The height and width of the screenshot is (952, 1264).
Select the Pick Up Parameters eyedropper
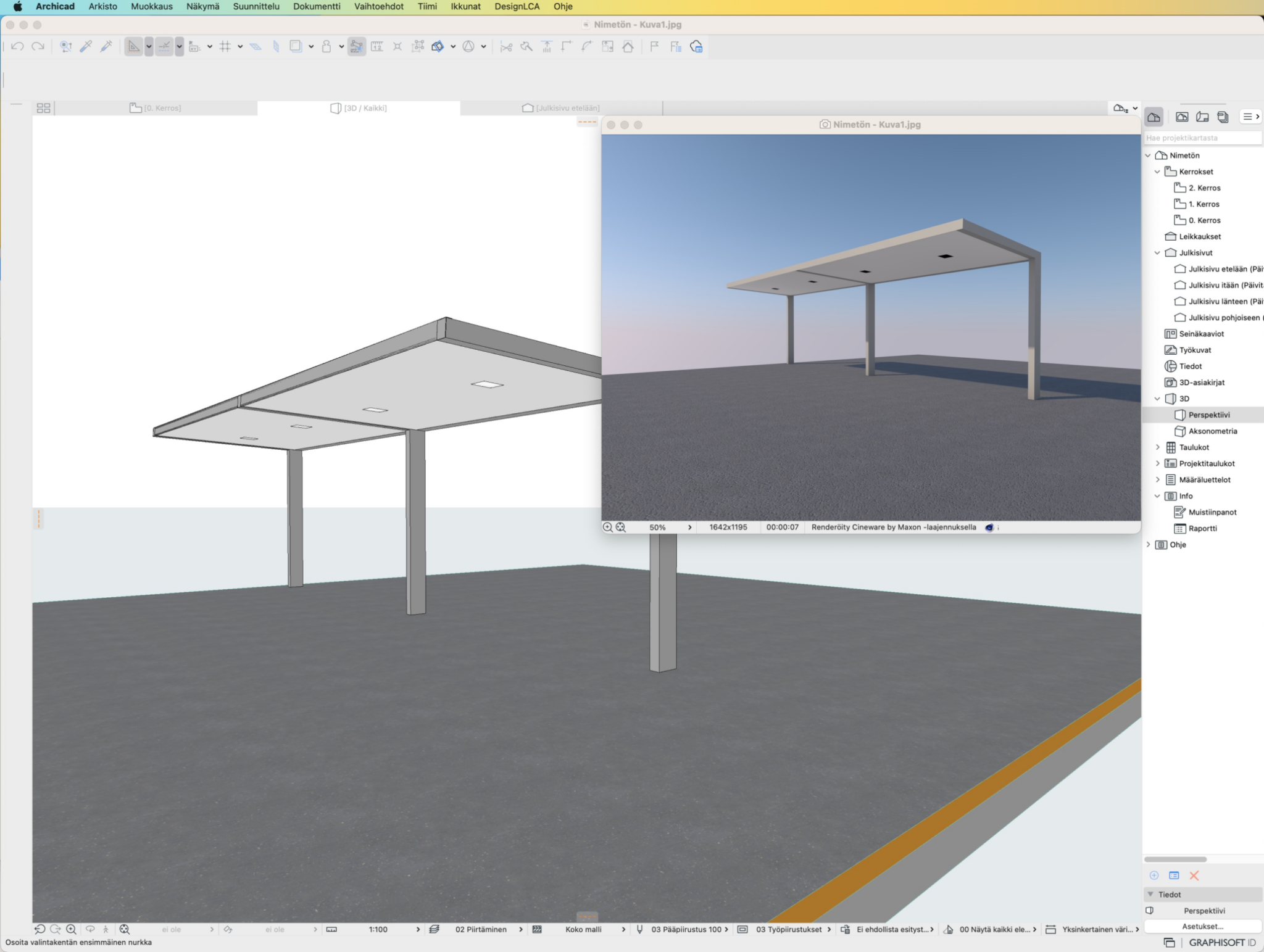[86, 46]
